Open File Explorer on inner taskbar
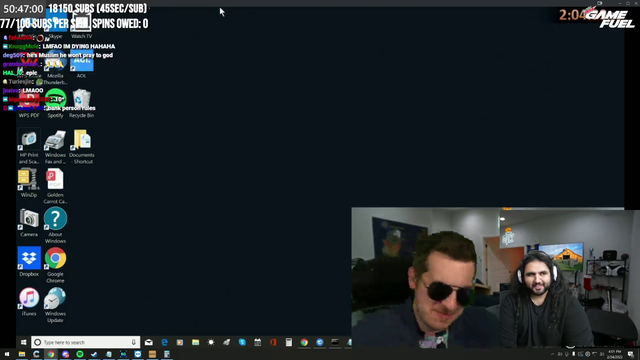This screenshot has height=360, width=640. (x=196, y=342)
